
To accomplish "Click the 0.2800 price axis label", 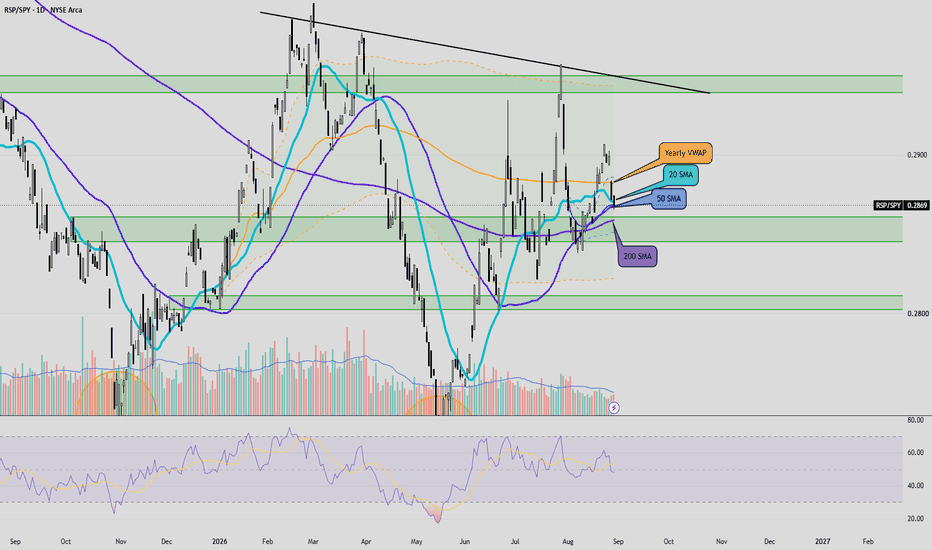I will click(x=917, y=313).
